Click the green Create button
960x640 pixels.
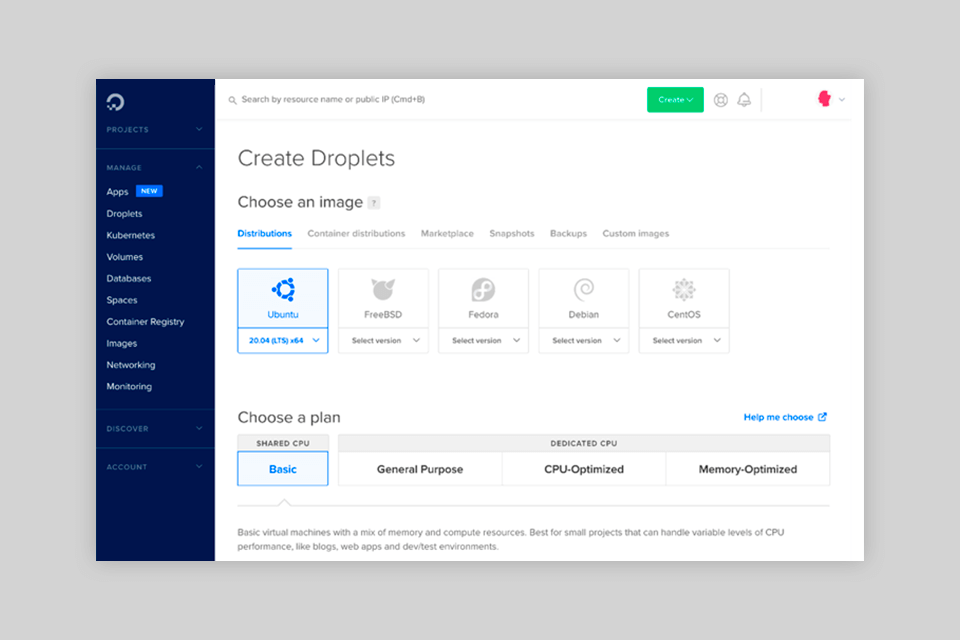click(675, 100)
